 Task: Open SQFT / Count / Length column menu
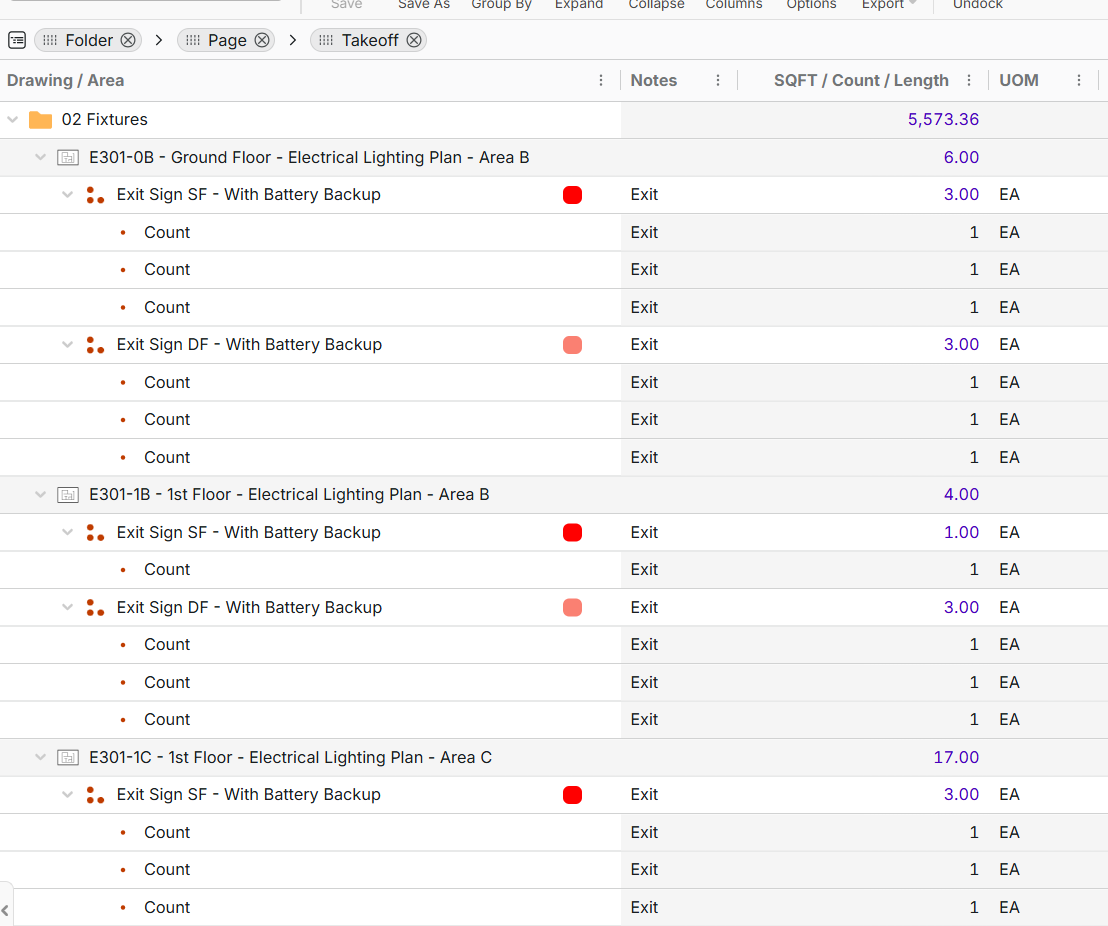969,80
